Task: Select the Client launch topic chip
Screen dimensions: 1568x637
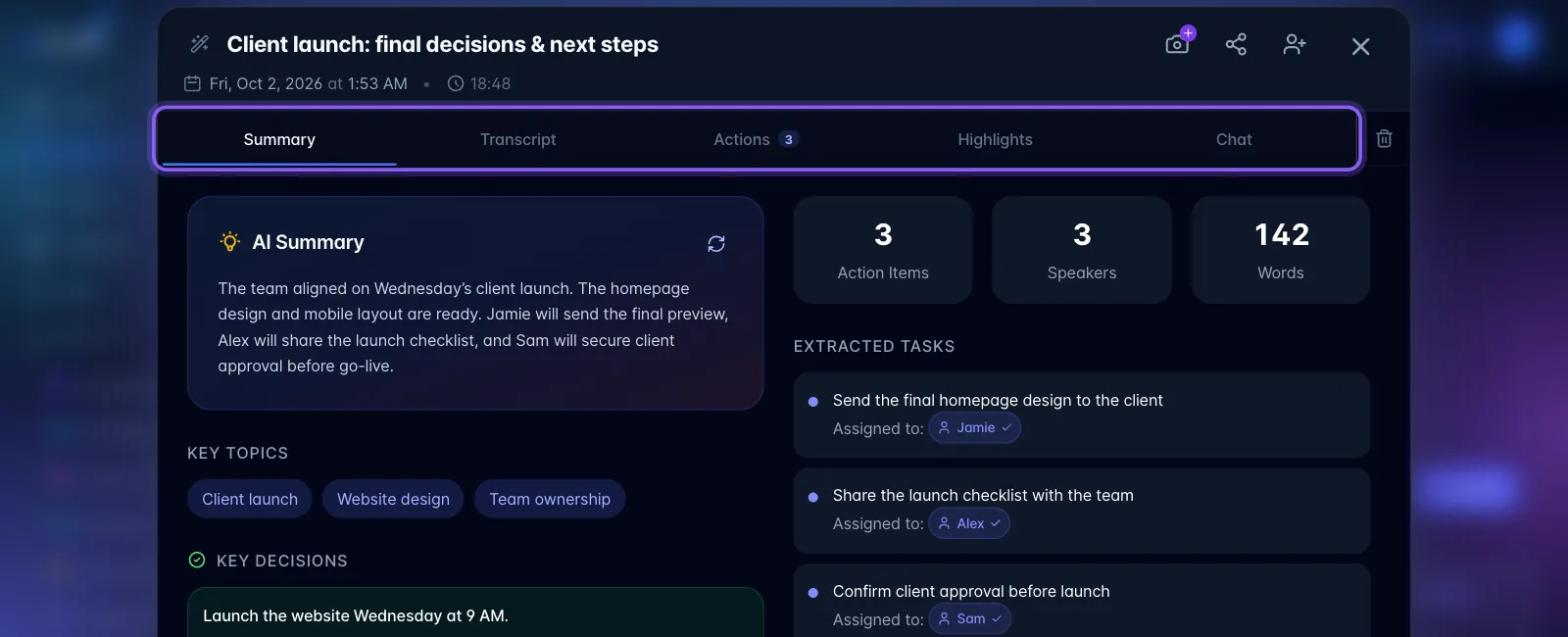Action: click(x=250, y=499)
